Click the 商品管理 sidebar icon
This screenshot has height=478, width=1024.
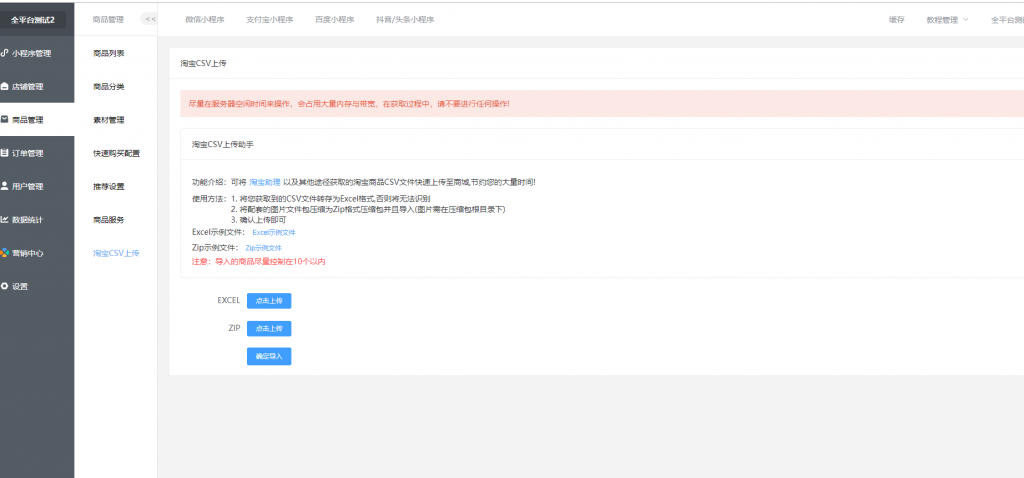[5, 120]
